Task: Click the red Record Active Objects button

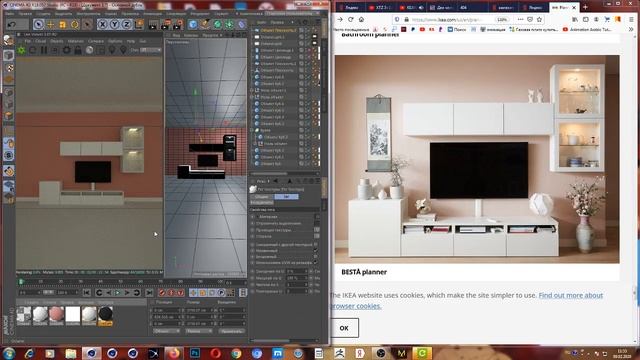Action: pos(162,293)
